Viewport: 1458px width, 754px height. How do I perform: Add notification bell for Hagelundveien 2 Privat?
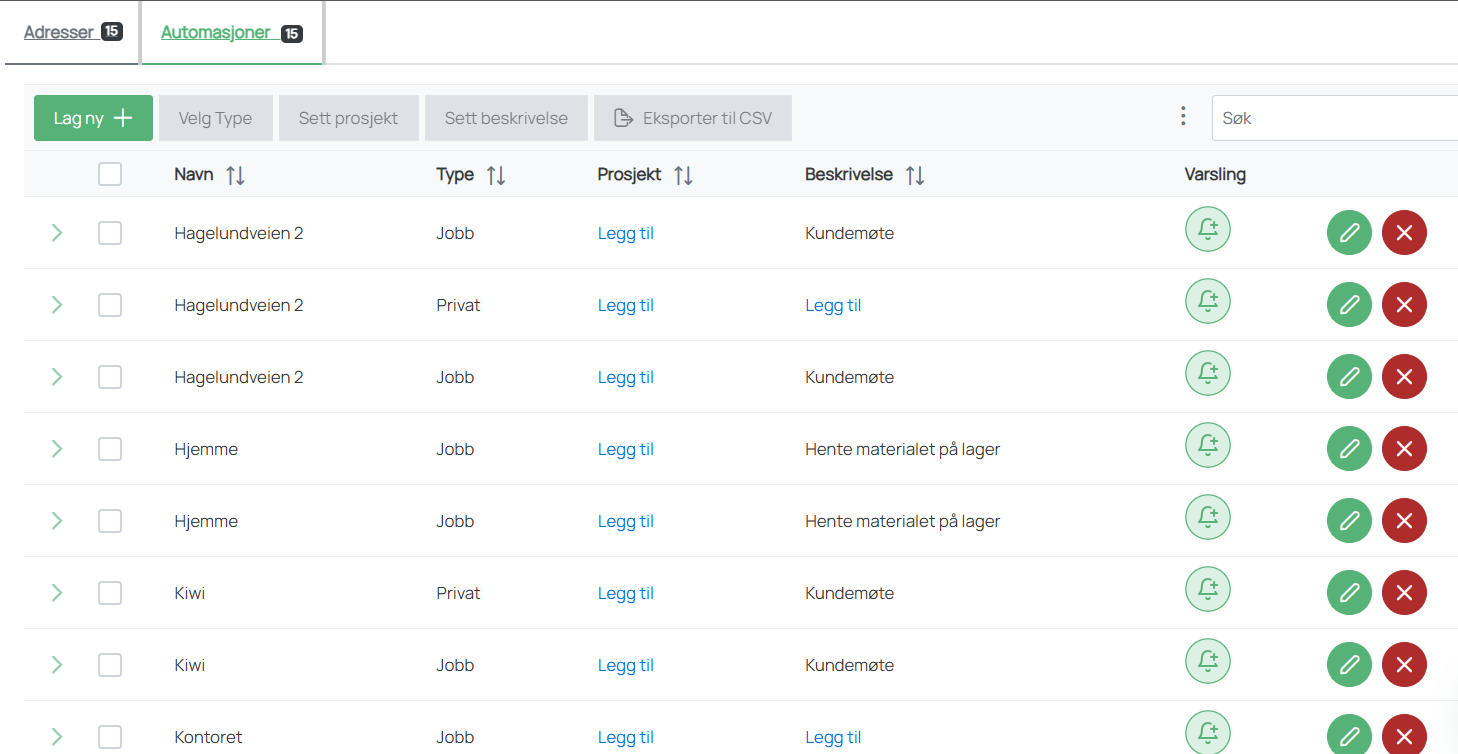1207,301
